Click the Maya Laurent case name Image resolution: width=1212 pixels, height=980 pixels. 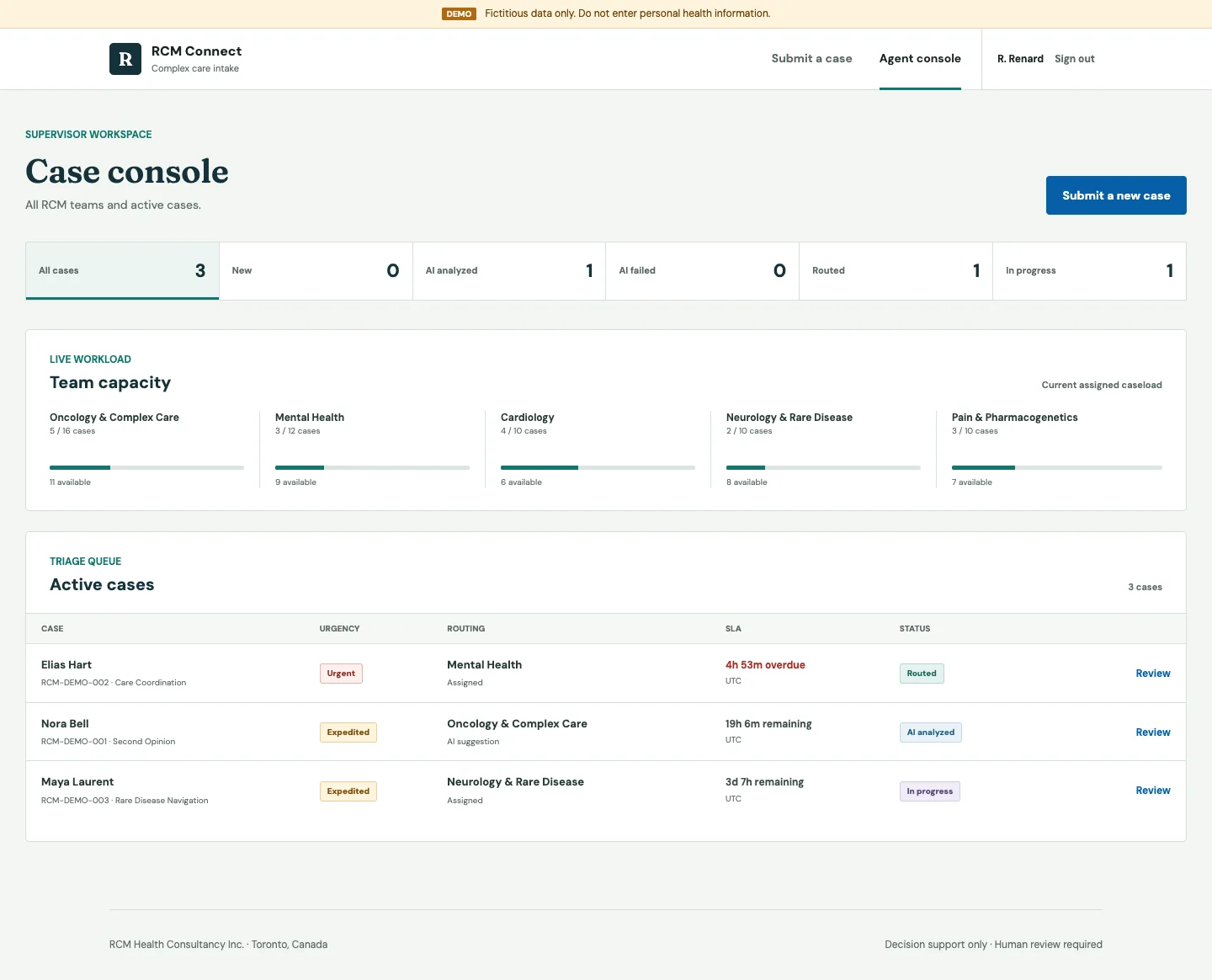pyautogui.click(x=77, y=782)
